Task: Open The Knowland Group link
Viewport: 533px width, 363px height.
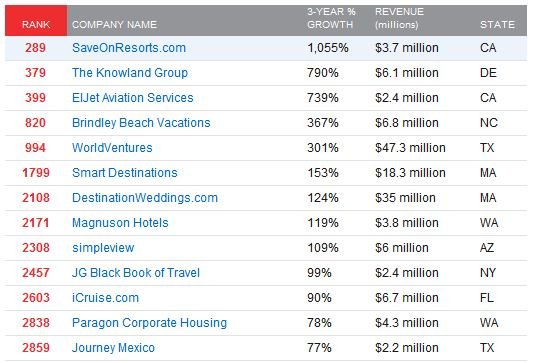Action: (130, 73)
